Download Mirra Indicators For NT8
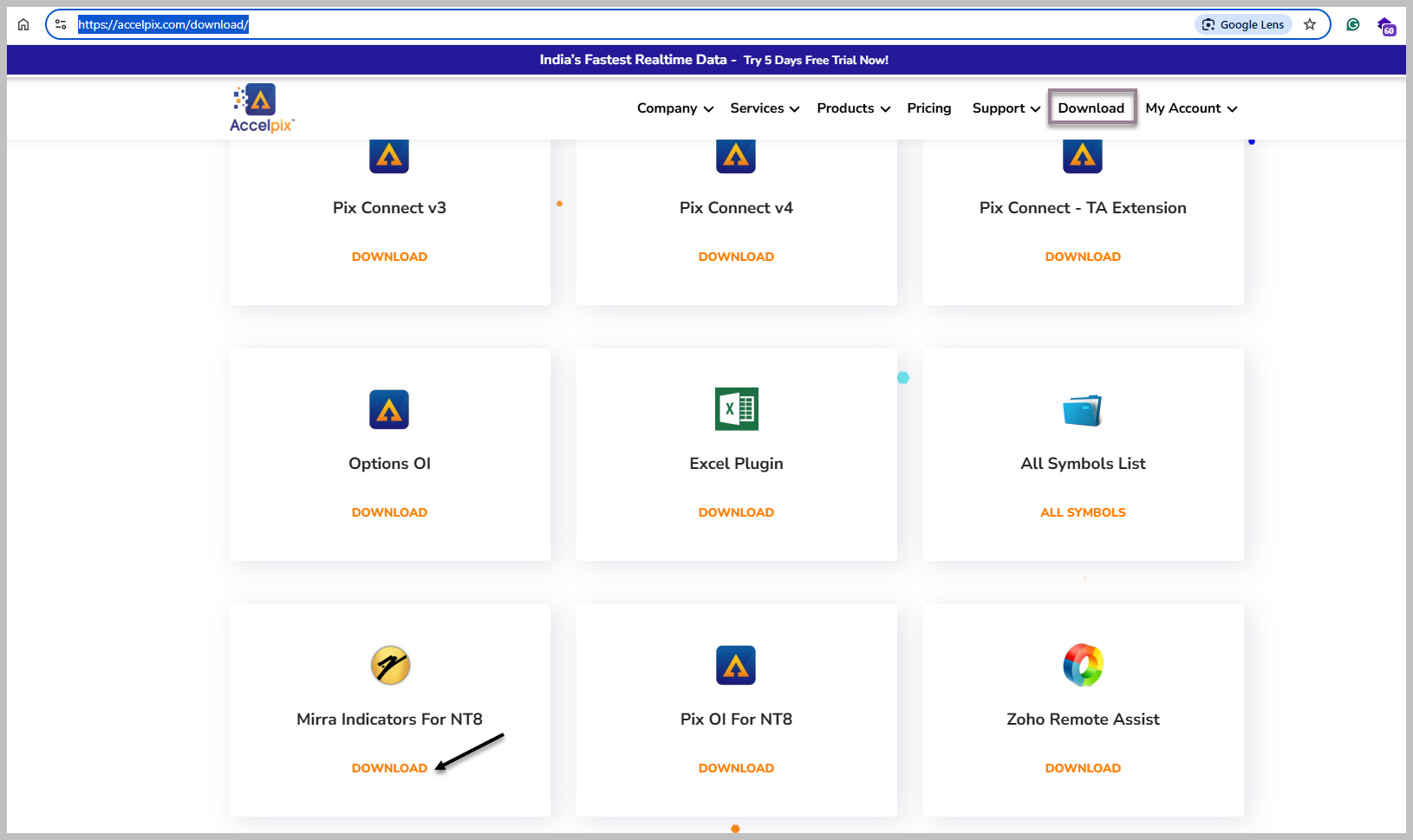 [x=389, y=768]
